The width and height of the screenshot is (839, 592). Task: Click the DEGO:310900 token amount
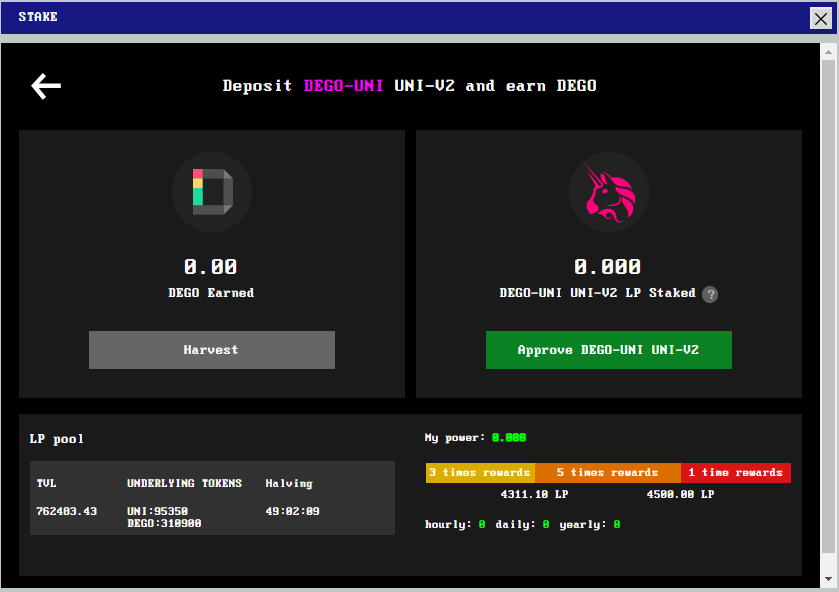[164, 523]
